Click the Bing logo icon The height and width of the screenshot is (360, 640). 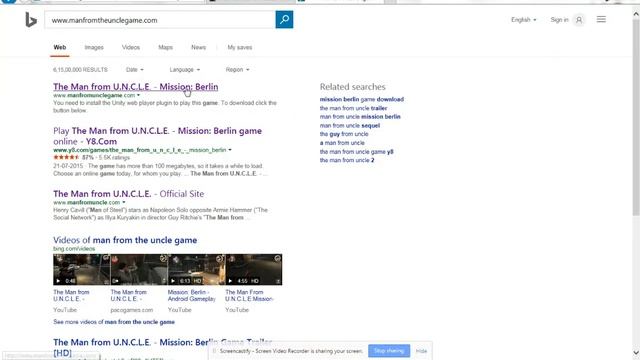click(31, 20)
